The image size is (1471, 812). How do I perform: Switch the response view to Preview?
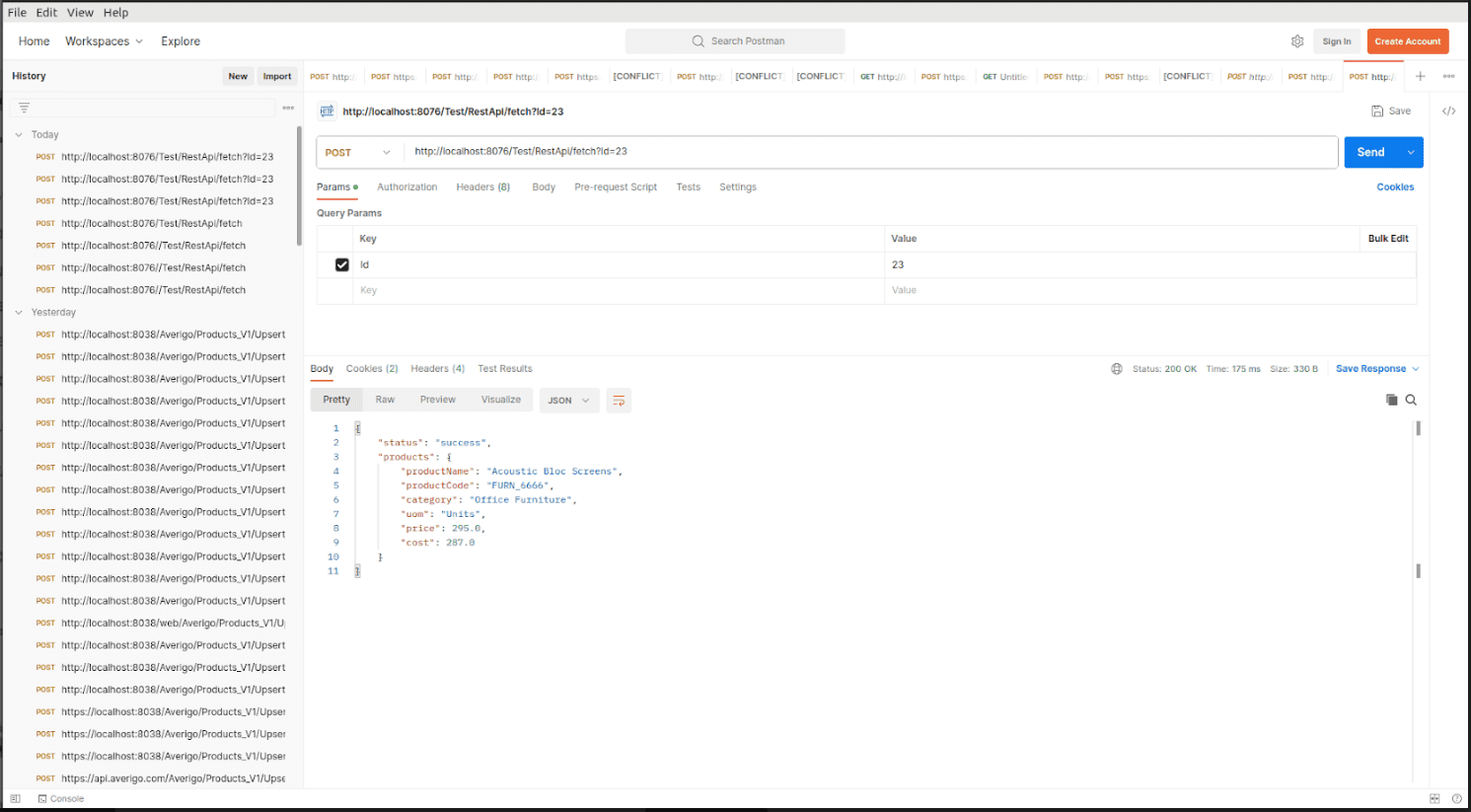[x=438, y=400]
